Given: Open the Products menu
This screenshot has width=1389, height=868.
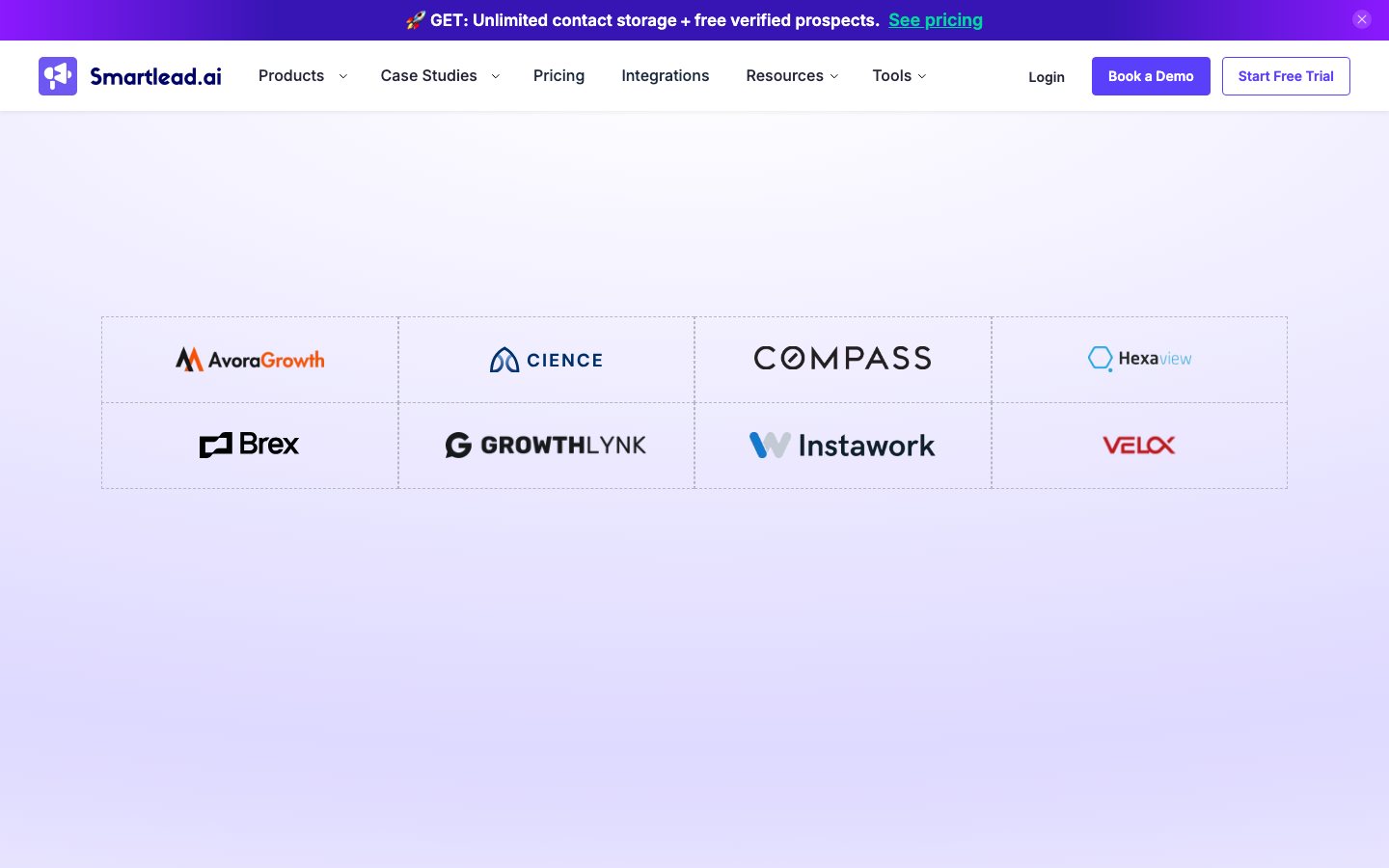Looking at the screenshot, I should (x=291, y=75).
